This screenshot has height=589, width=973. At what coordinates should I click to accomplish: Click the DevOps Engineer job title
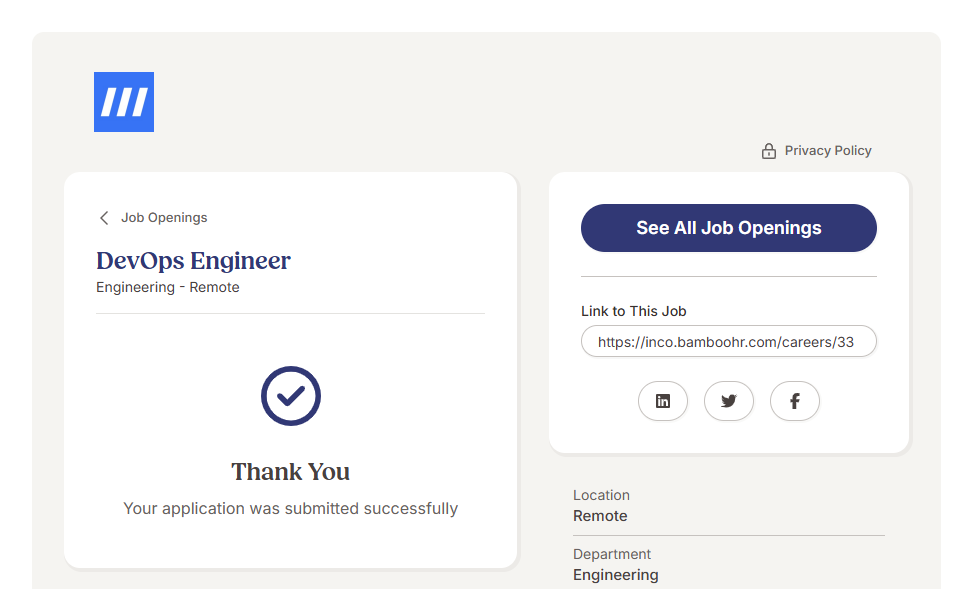pyautogui.click(x=193, y=261)
